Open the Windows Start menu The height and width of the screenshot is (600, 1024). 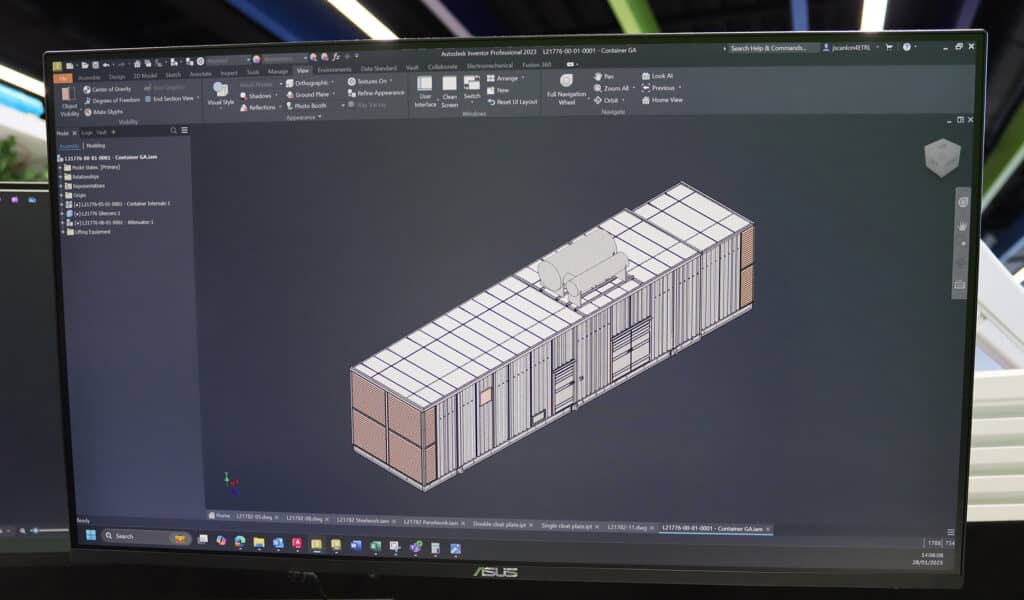[x=91, y=535]
